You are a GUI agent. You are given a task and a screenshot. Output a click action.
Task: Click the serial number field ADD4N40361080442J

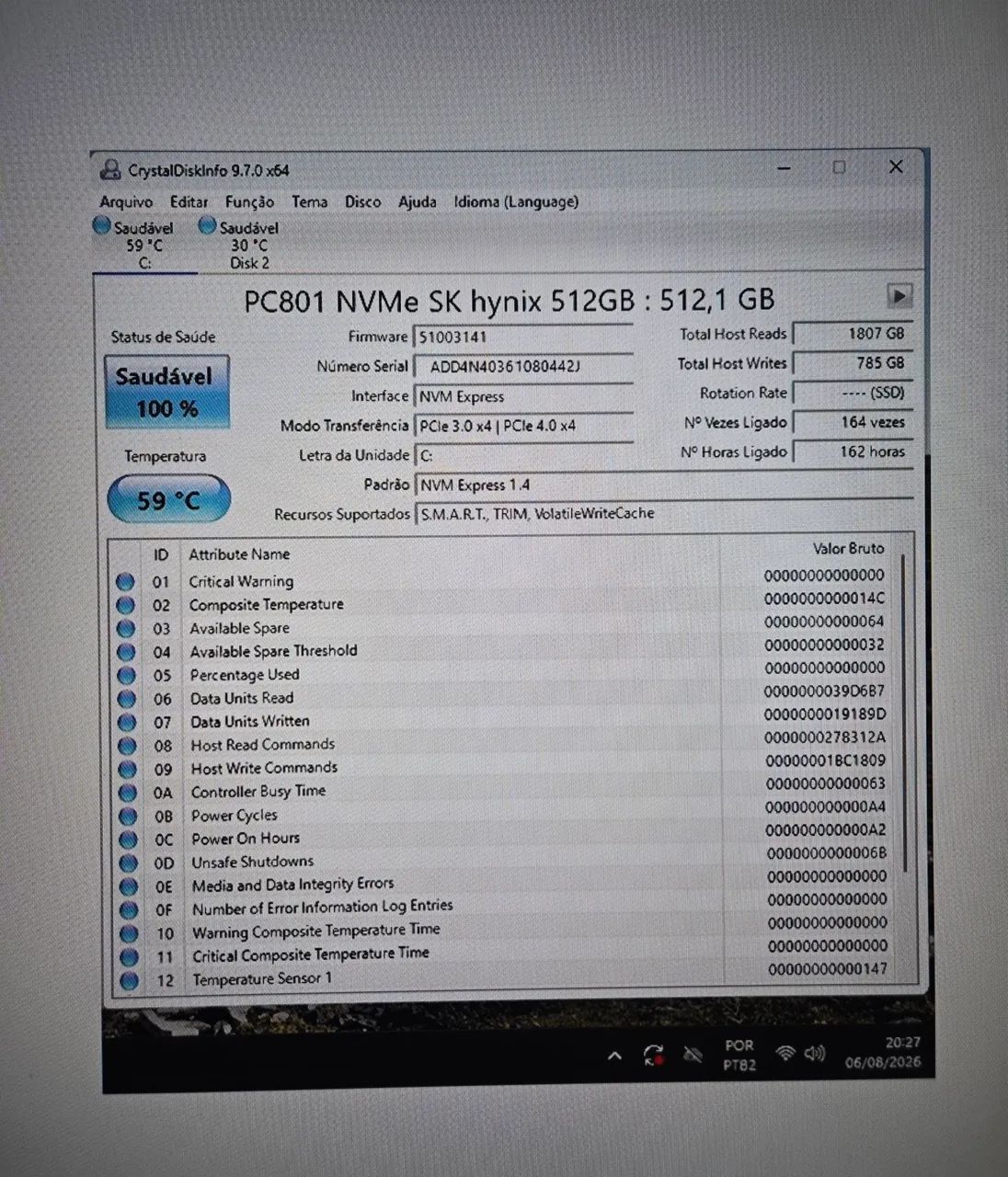point(522,366)
